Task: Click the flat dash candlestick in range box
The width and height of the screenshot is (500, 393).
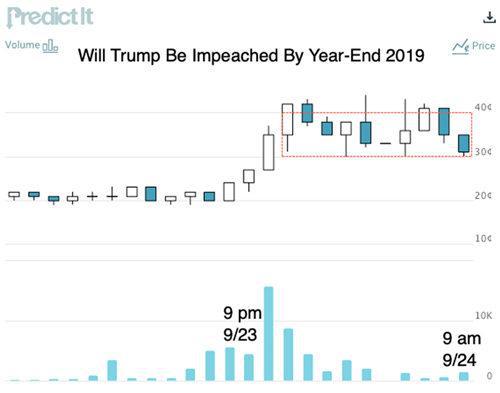Action: 385,143
